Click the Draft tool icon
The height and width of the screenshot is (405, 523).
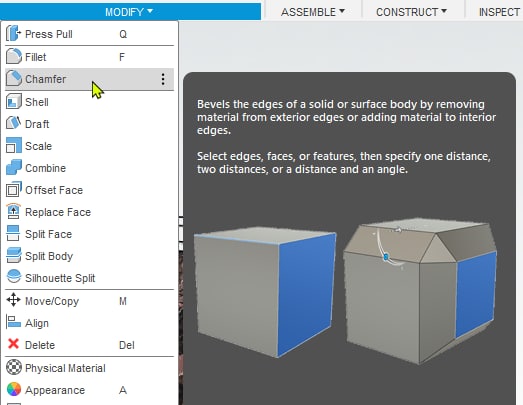click(x=14, y=123)
